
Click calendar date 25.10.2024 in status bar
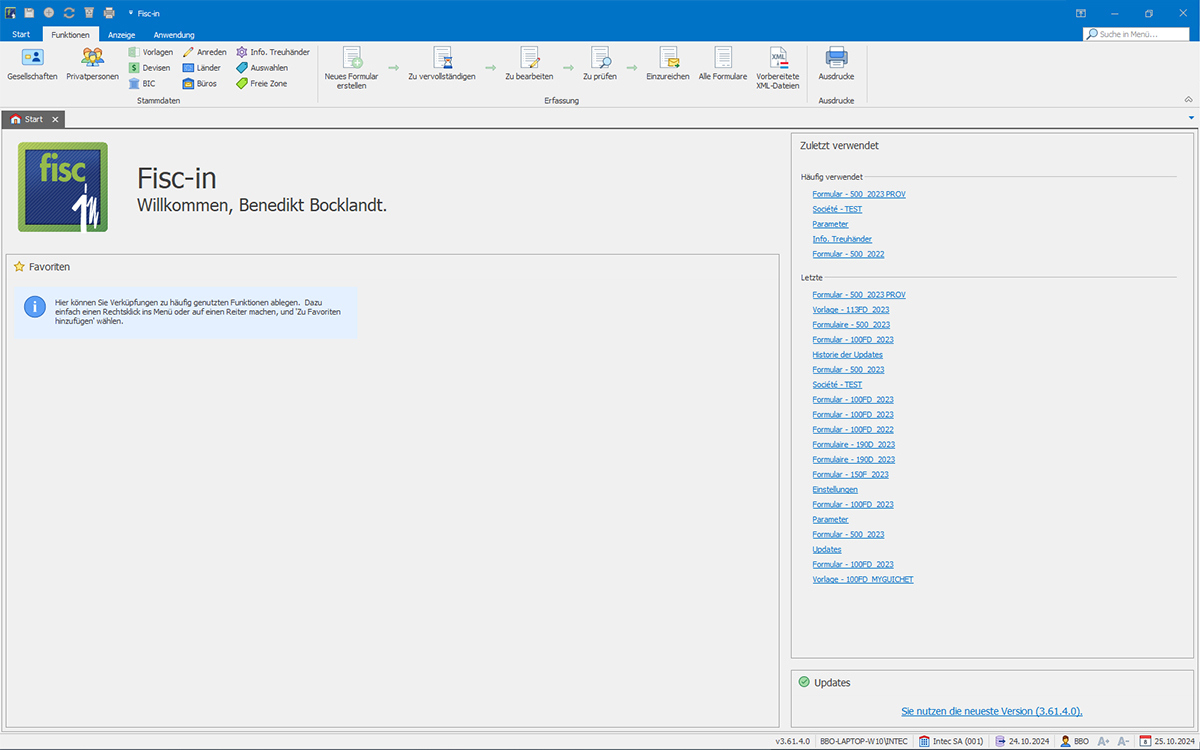click(x=1166, y=741)
